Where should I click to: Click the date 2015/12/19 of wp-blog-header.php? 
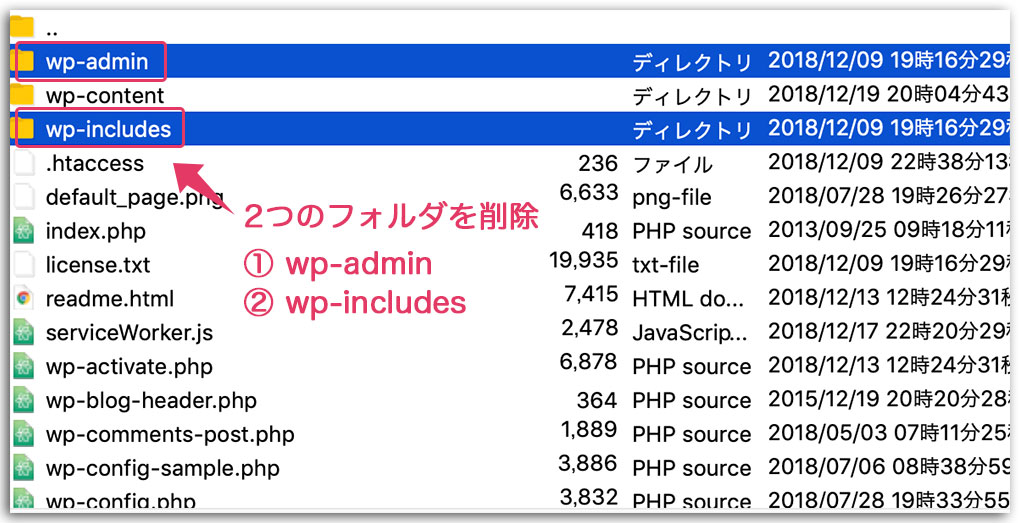click(825, 398)
